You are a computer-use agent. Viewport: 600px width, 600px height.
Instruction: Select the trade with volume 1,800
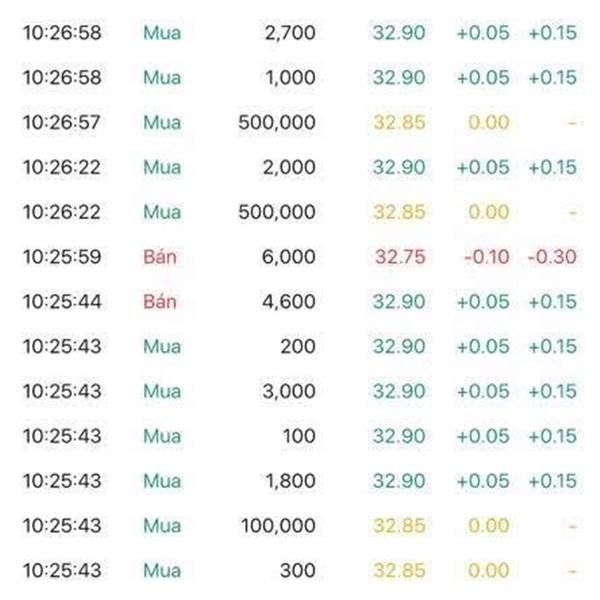(300, 481)
